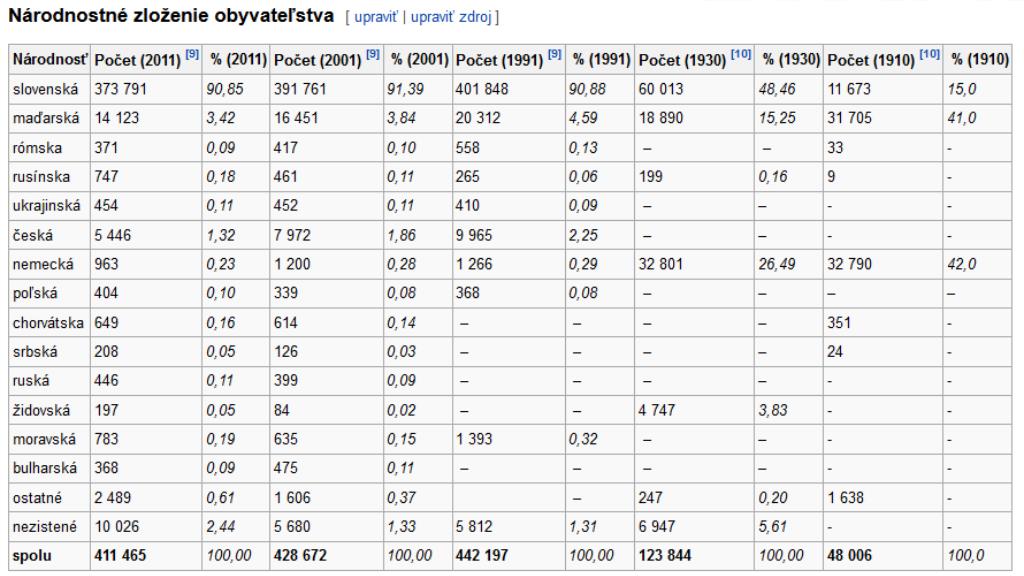
Task: Click the 'upraviť' edit link
Action: pos(376,17)
